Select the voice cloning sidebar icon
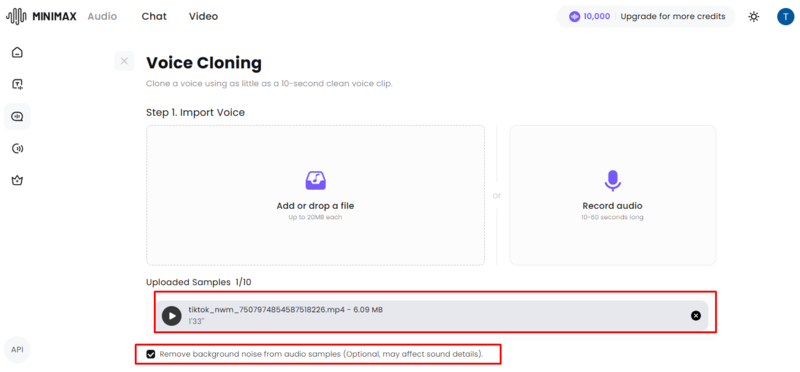800x372 pixels. (x=17, y=116)
